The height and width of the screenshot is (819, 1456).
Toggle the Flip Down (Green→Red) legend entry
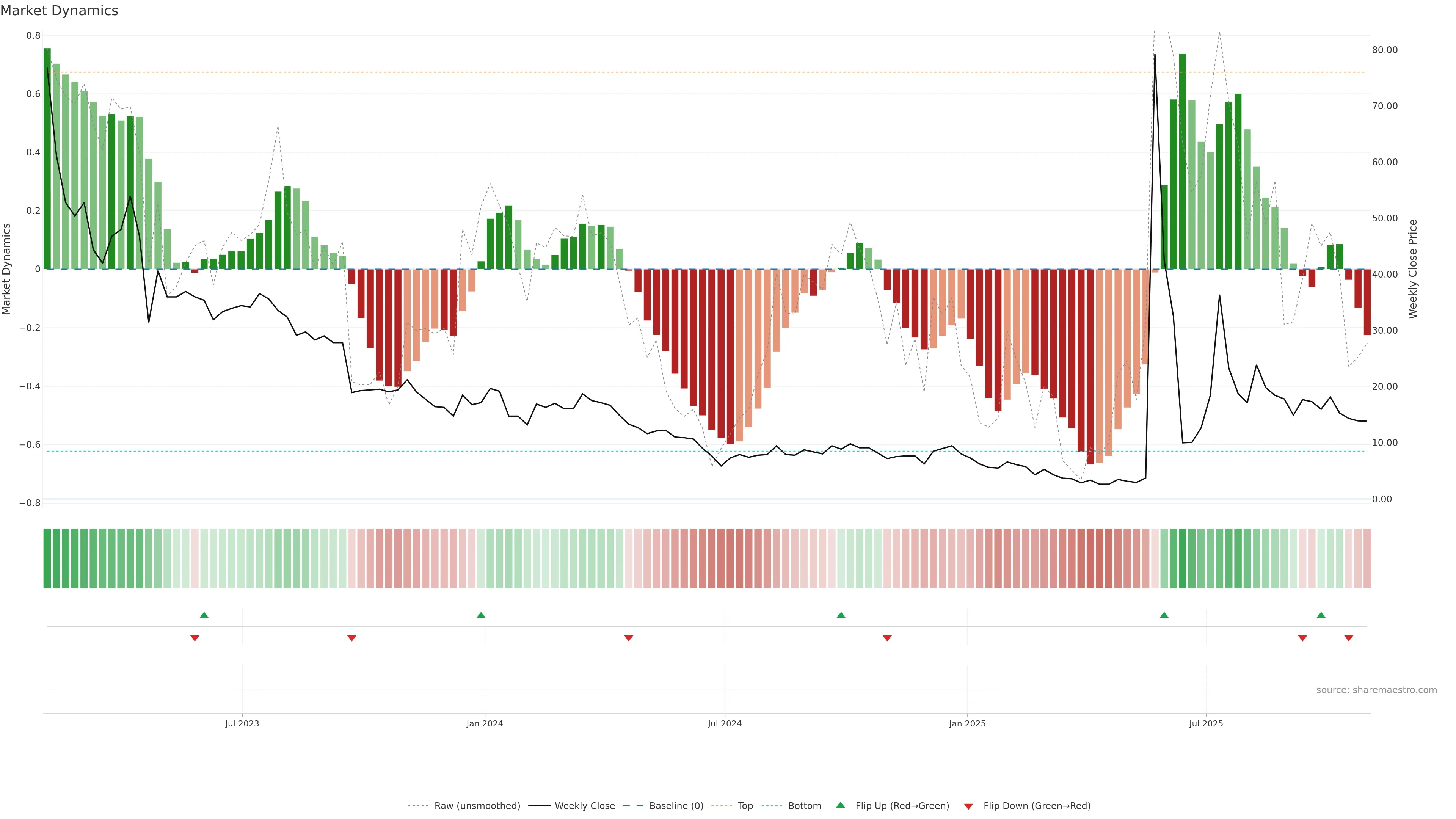click(x=1037, y=806)
